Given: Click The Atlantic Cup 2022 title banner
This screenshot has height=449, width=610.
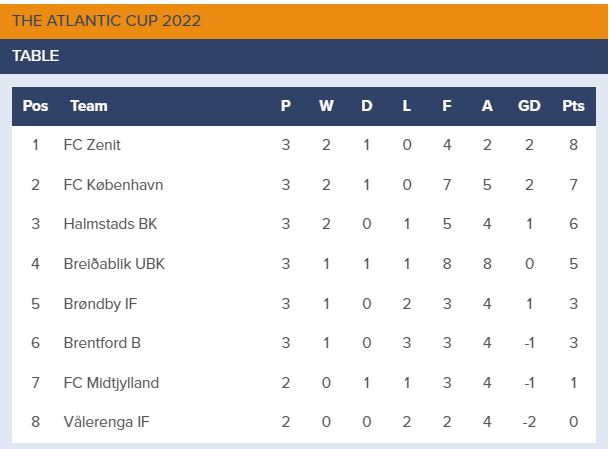Looking at the screenshot, I should coord(106,20).
